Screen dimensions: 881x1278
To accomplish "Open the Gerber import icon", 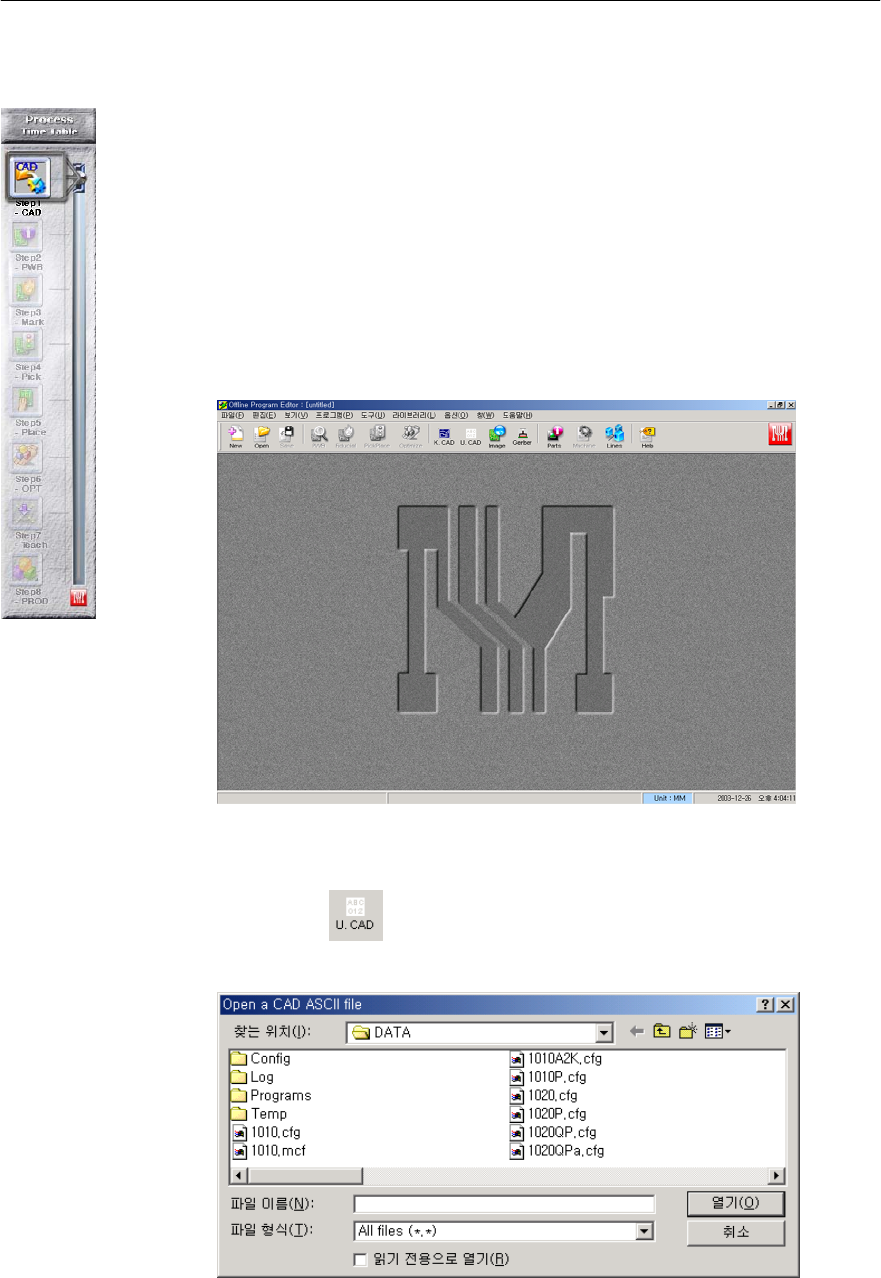I will point(522,437).
